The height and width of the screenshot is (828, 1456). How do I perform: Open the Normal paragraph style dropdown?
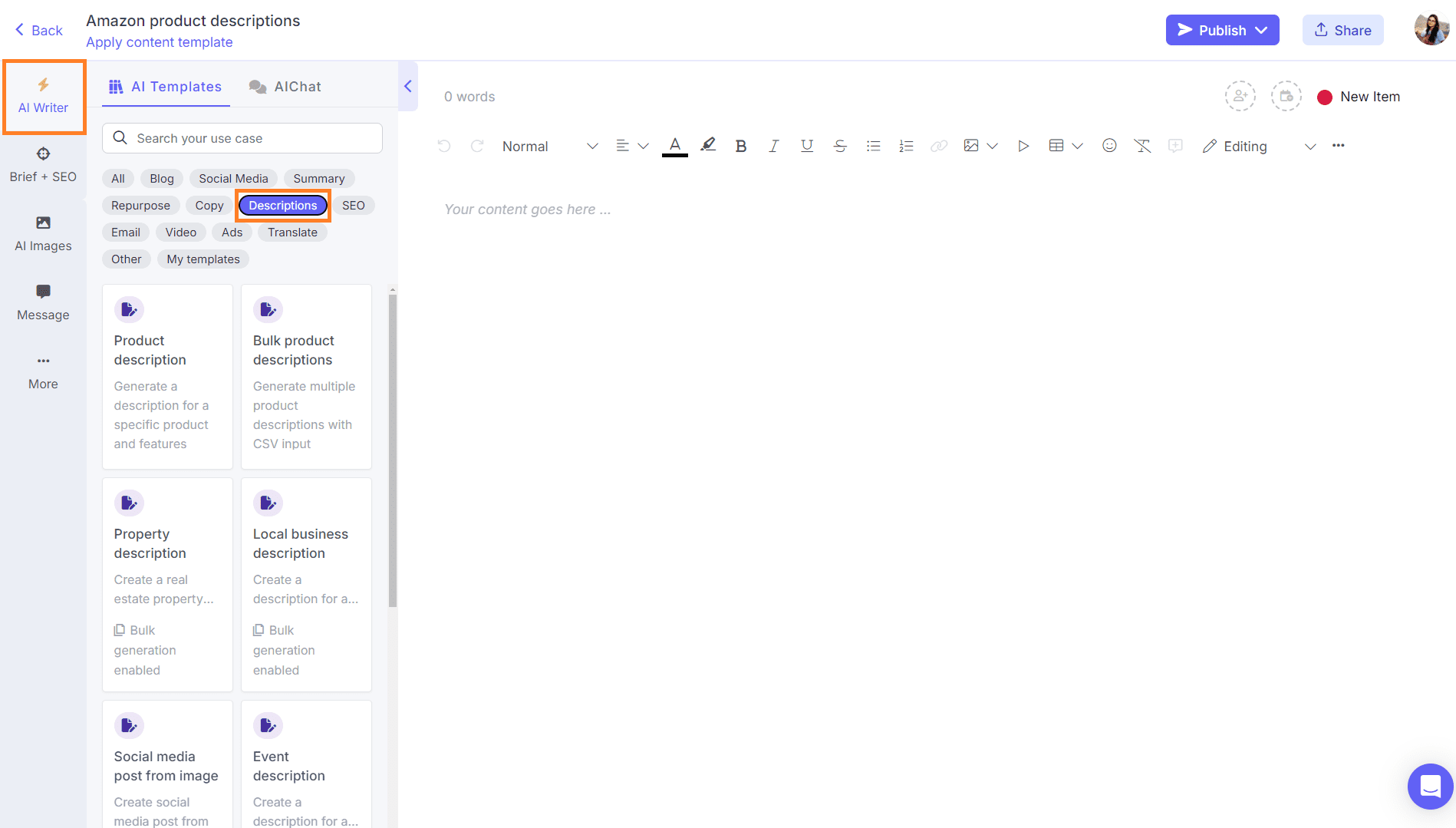[x=550, y=146]
